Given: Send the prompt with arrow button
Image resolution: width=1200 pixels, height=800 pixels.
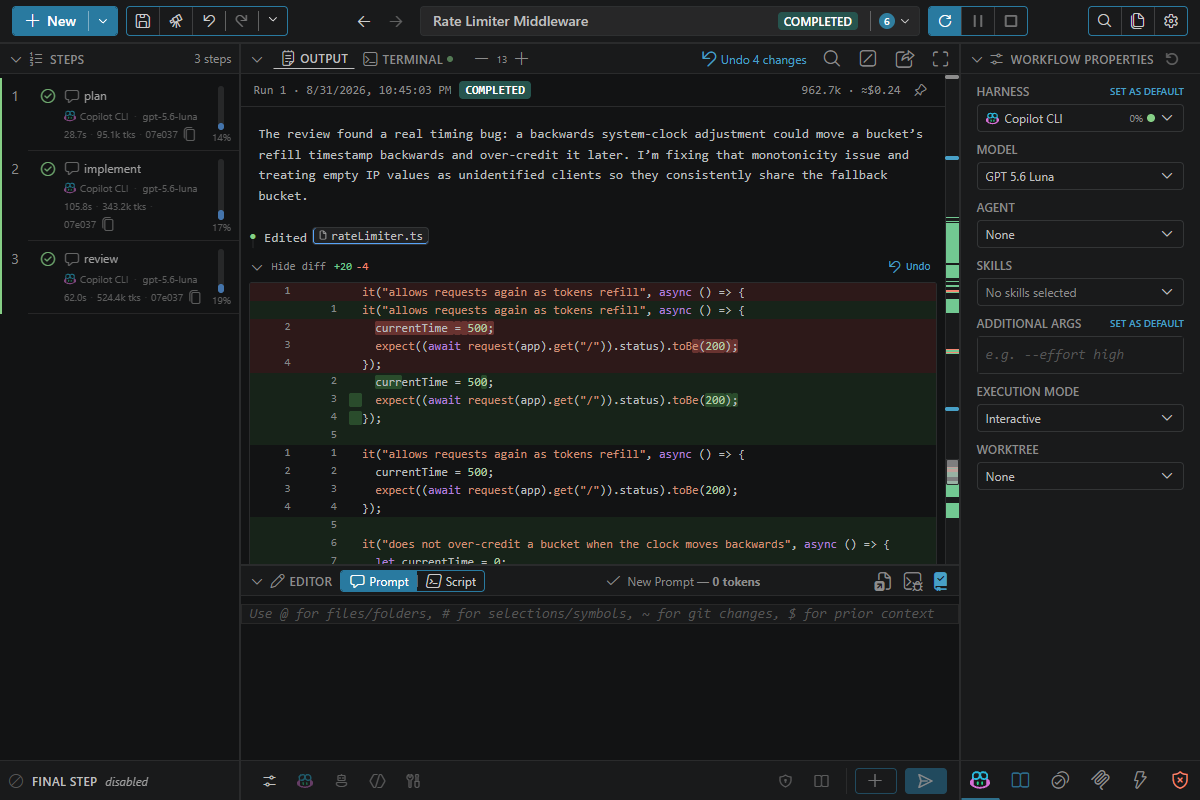Looking at the screenshot, I should [926, 781].
